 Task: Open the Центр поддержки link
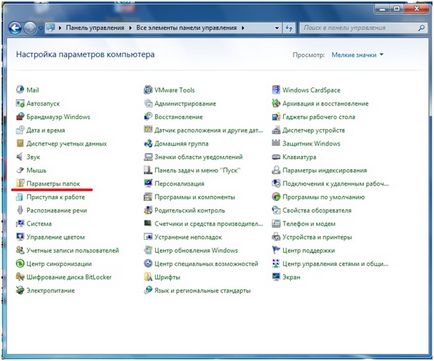click(309, 250)
